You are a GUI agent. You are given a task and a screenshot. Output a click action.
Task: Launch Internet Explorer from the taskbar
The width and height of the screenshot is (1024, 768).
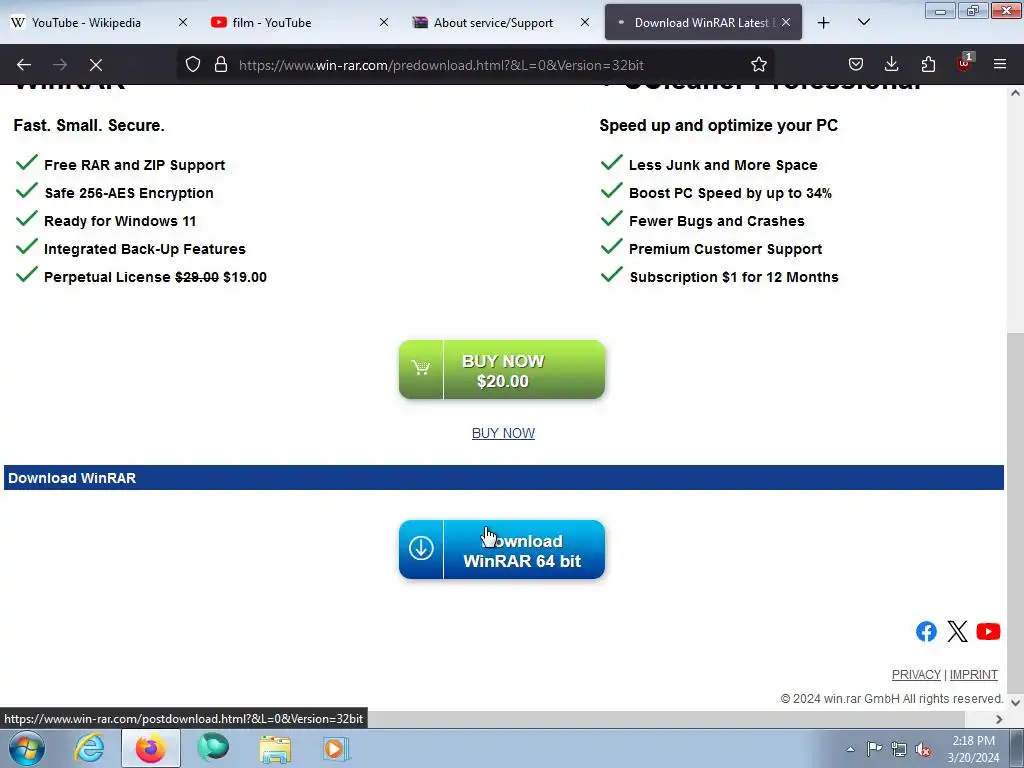[89, 748]
